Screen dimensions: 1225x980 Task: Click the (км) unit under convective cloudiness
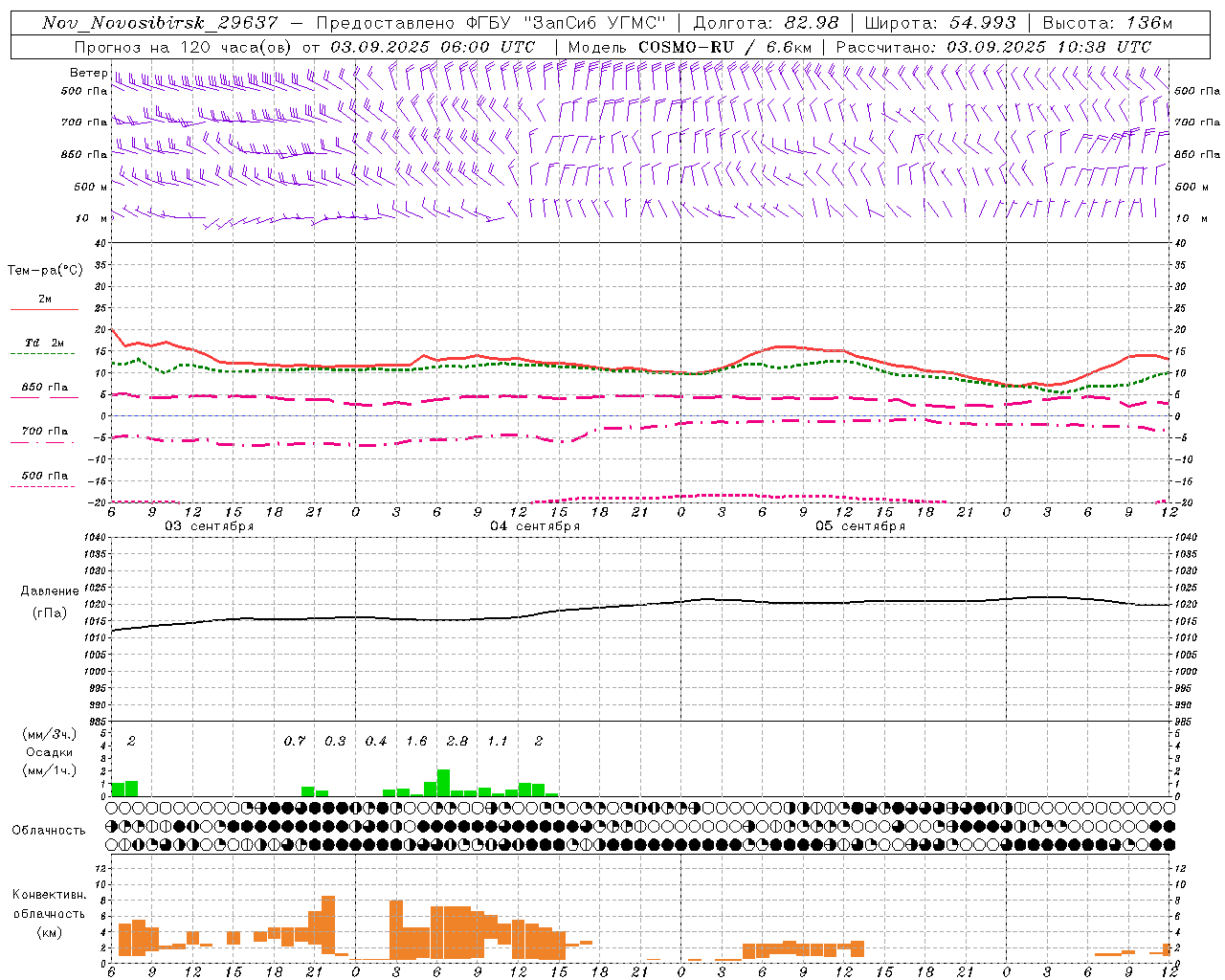[49, 932]
